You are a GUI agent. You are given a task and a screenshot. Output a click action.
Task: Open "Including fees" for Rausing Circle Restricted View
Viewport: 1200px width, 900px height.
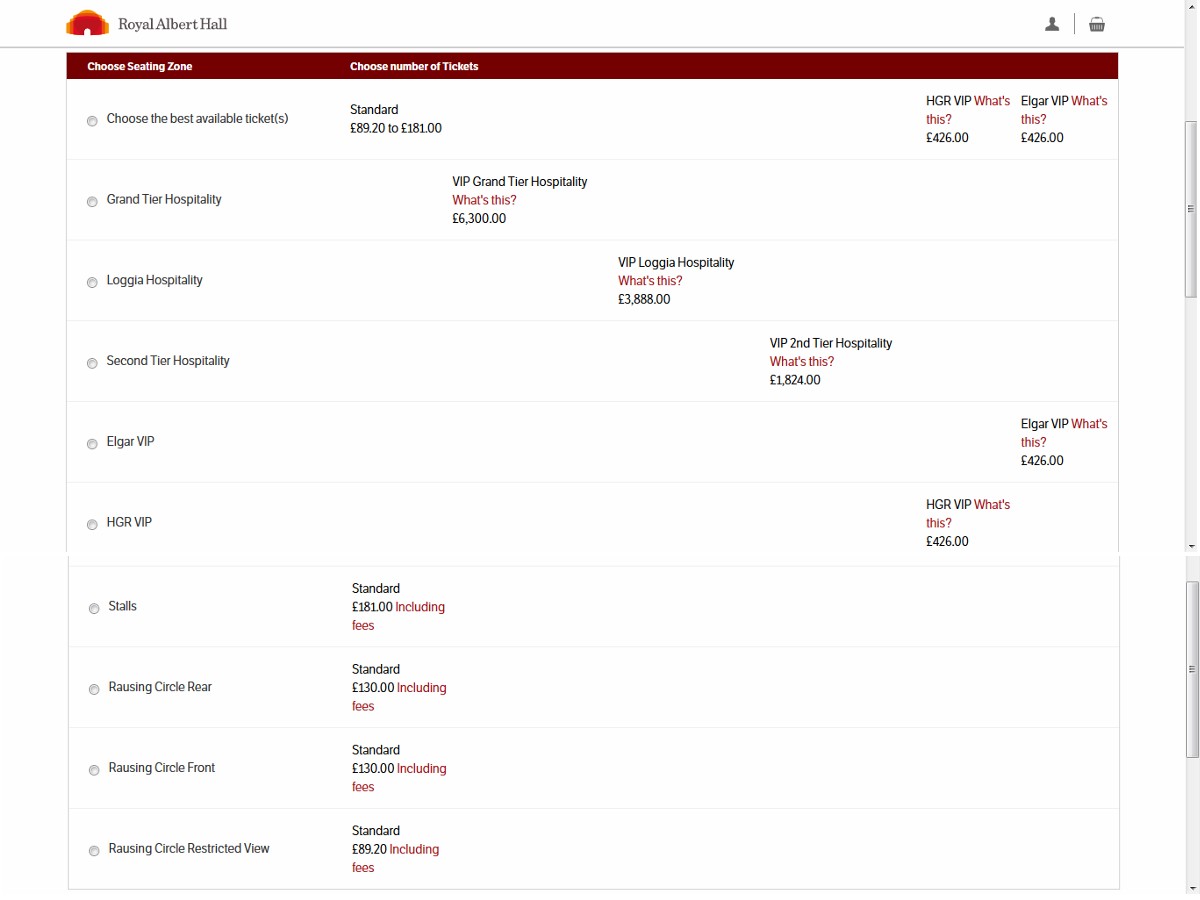point(395,859)
